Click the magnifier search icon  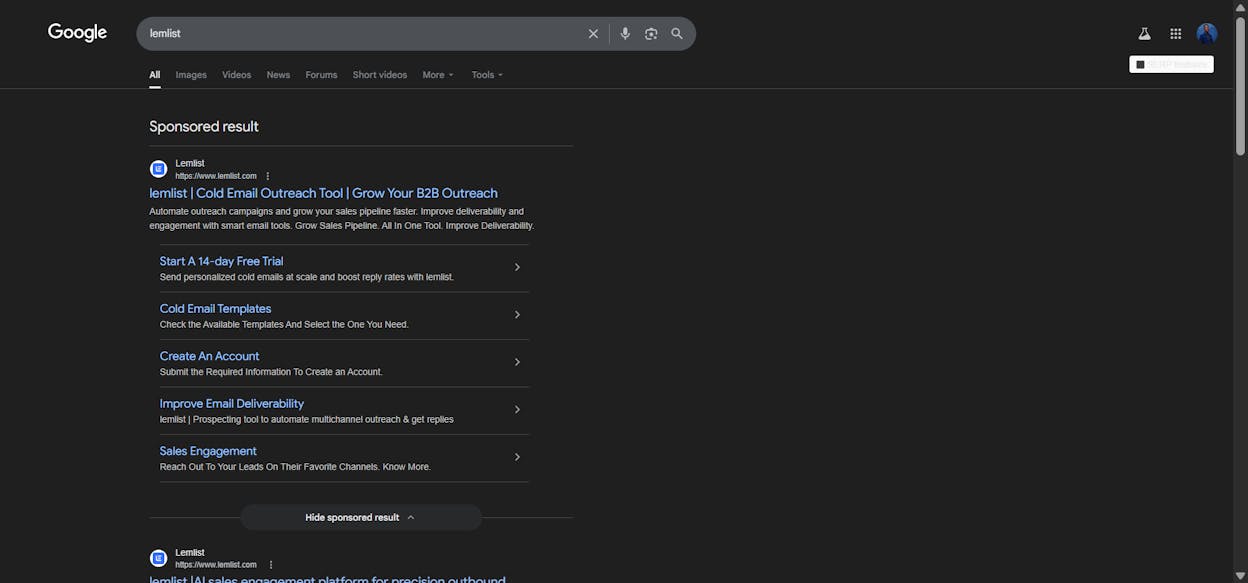click(677, 34)
